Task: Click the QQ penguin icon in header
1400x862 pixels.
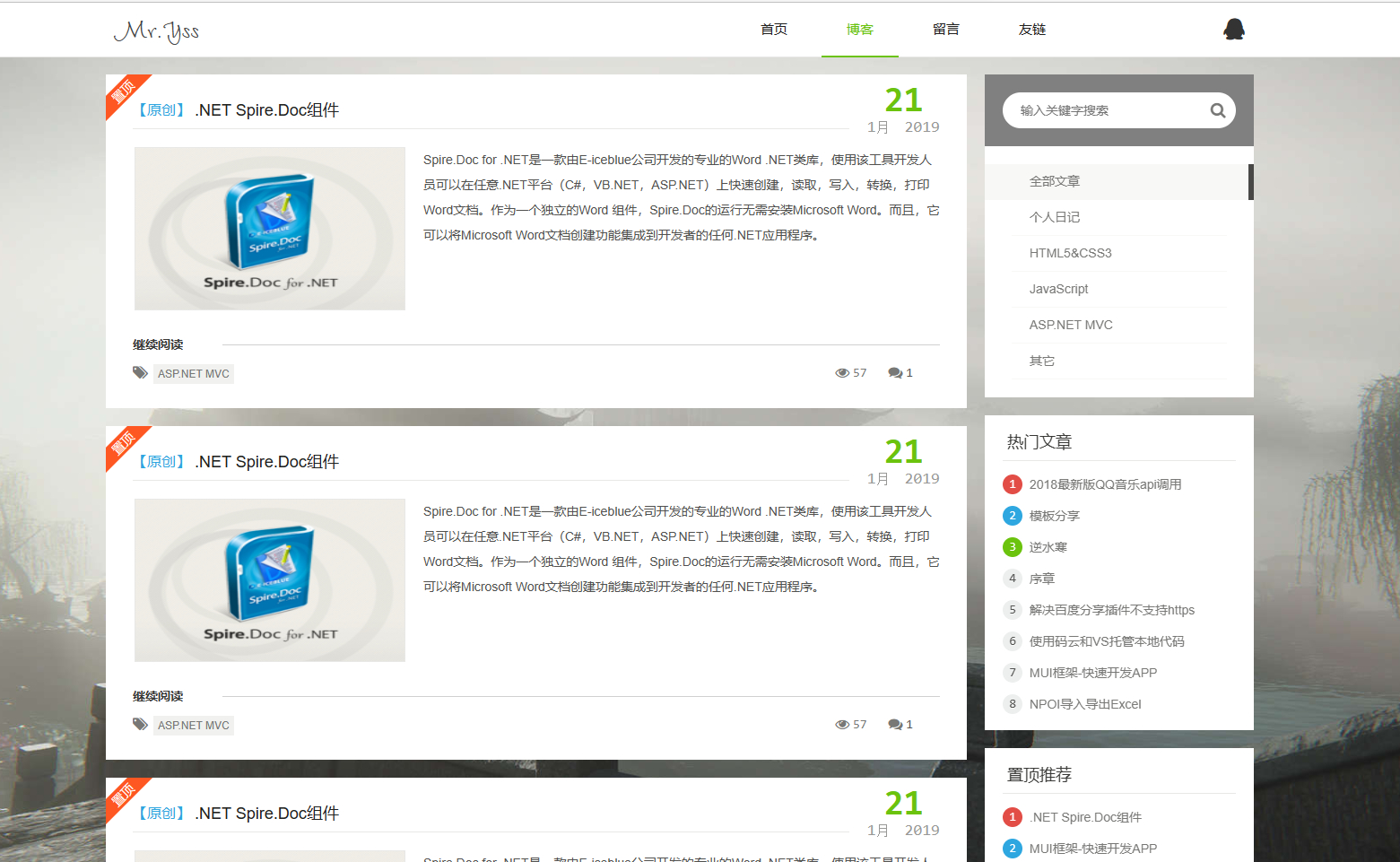Action: pos(1234,30)
